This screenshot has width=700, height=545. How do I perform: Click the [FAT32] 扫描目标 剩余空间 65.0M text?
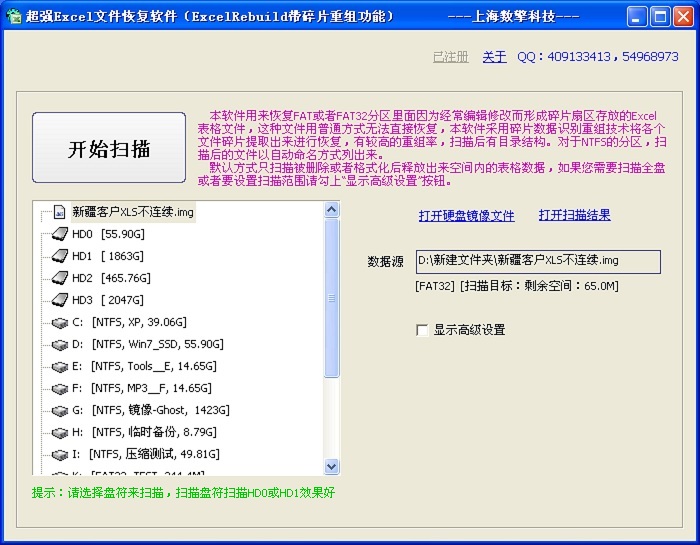point(517,286)
